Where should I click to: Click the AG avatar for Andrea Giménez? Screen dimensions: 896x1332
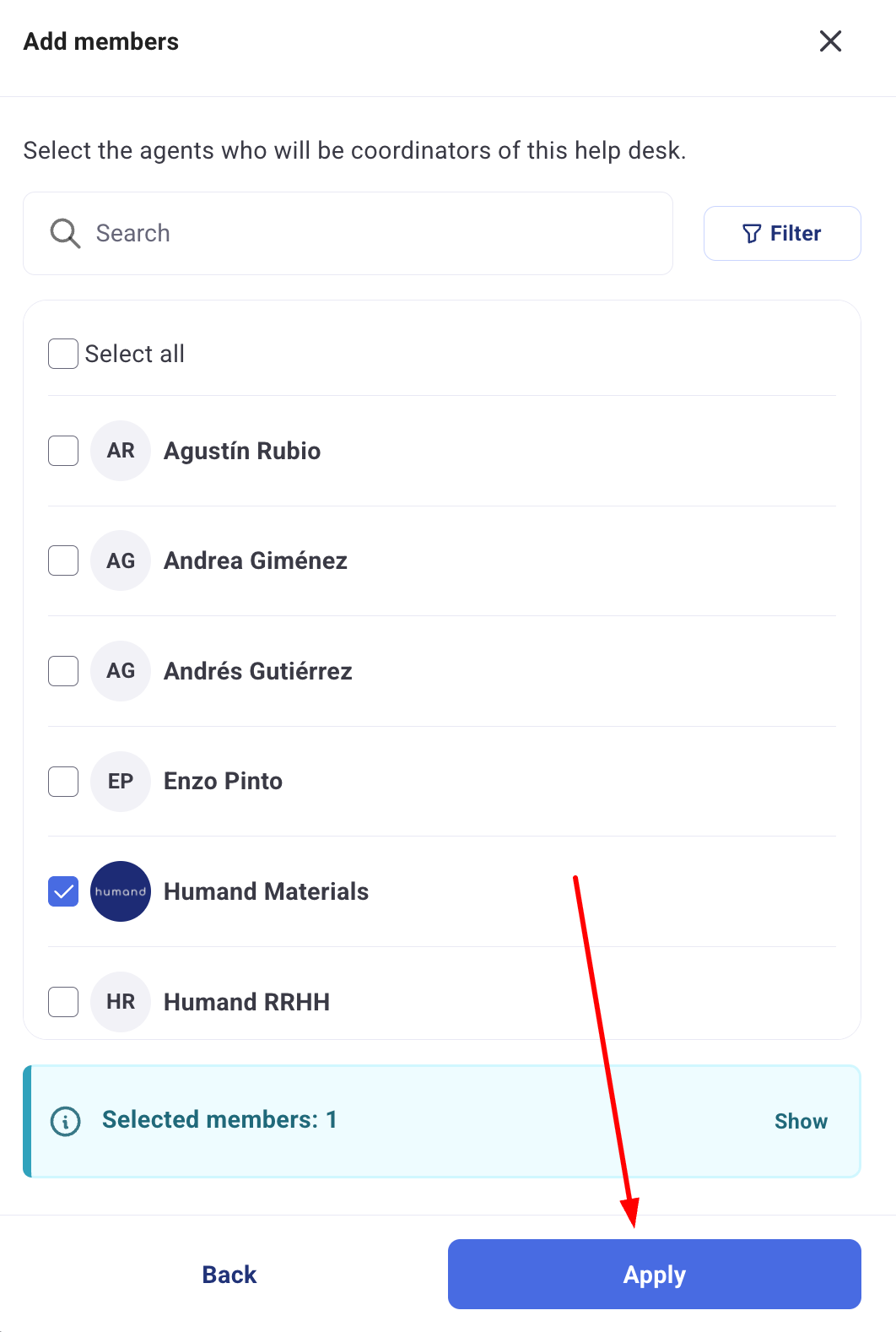click(x=121, y=560)
